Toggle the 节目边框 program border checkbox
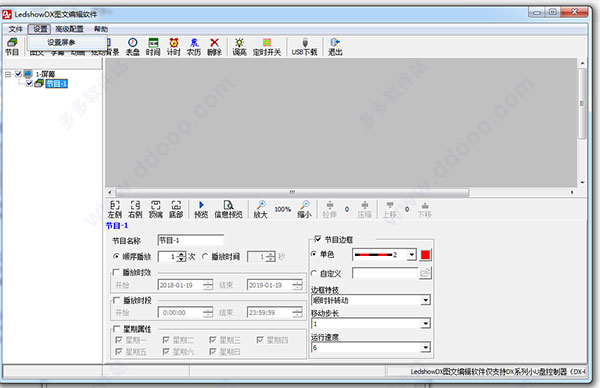600x388 pixels. [x=318, y=239]
